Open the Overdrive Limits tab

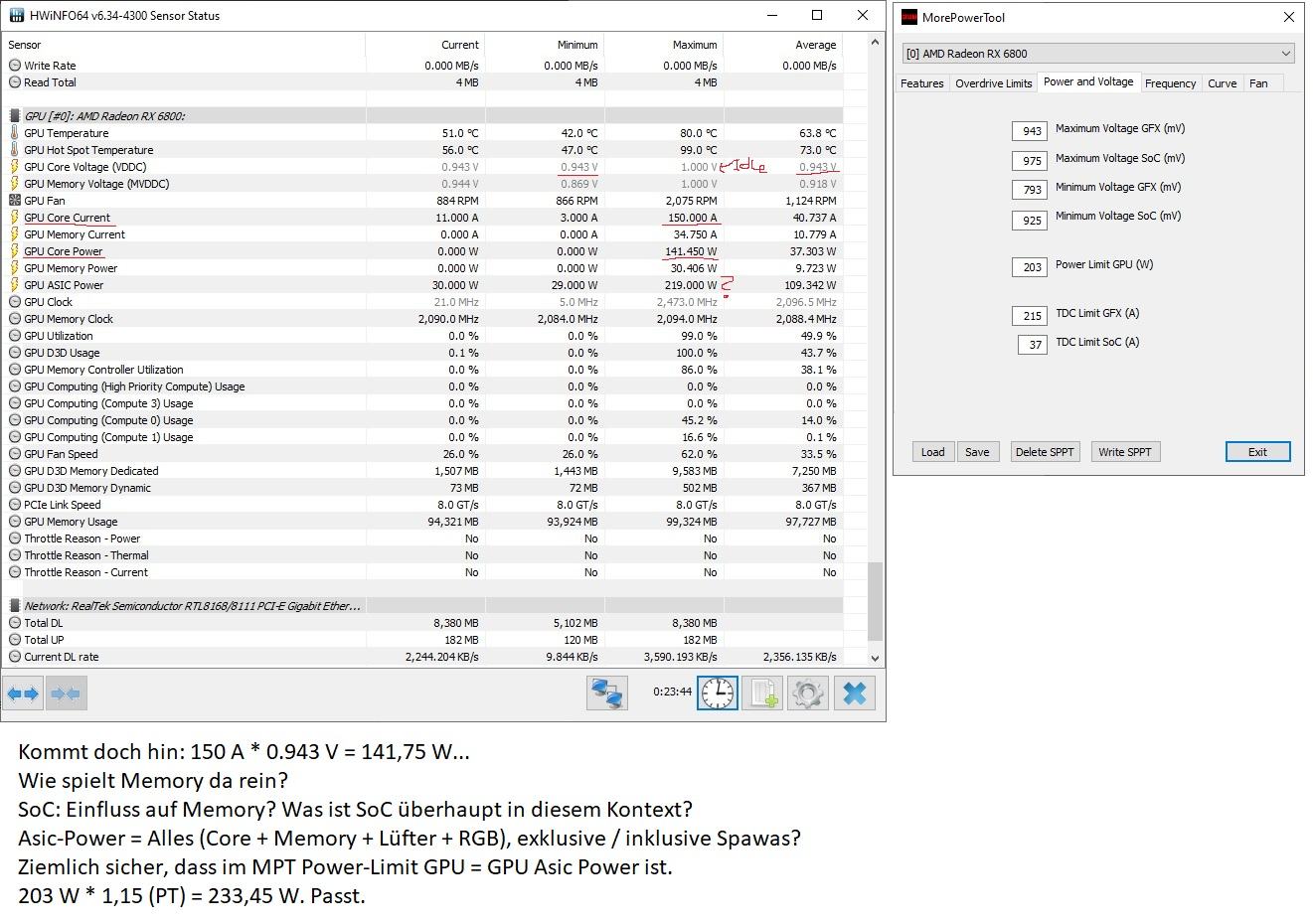click(994, 83)
